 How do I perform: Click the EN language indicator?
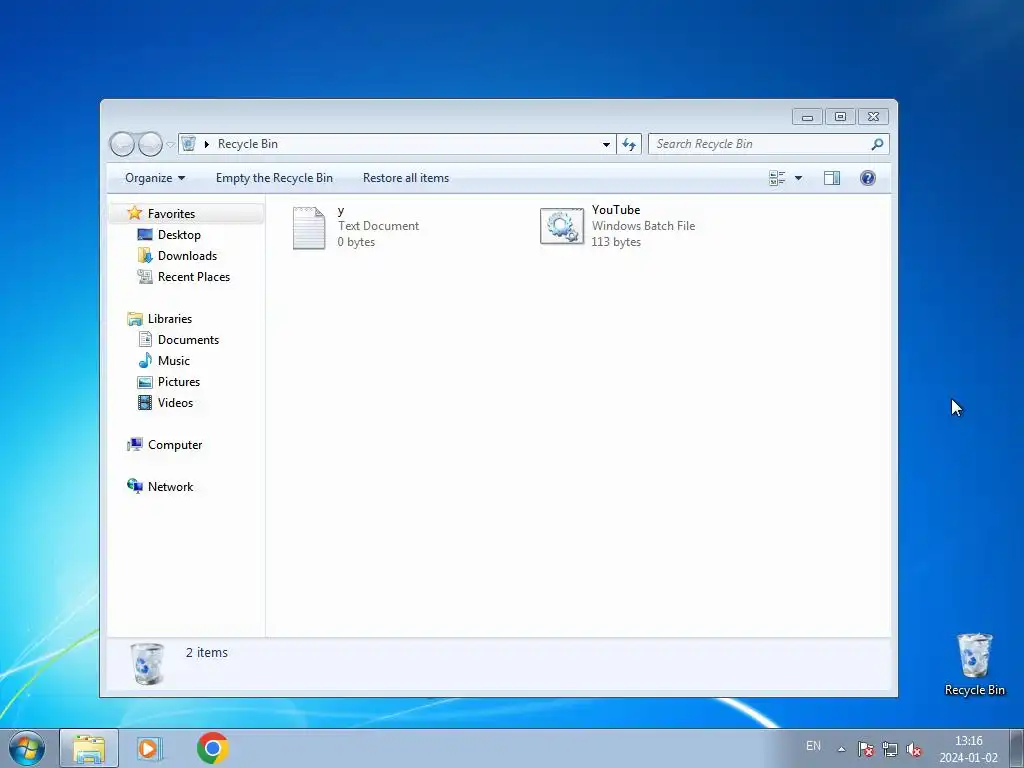pyautogui.click(x=813, y=746)
